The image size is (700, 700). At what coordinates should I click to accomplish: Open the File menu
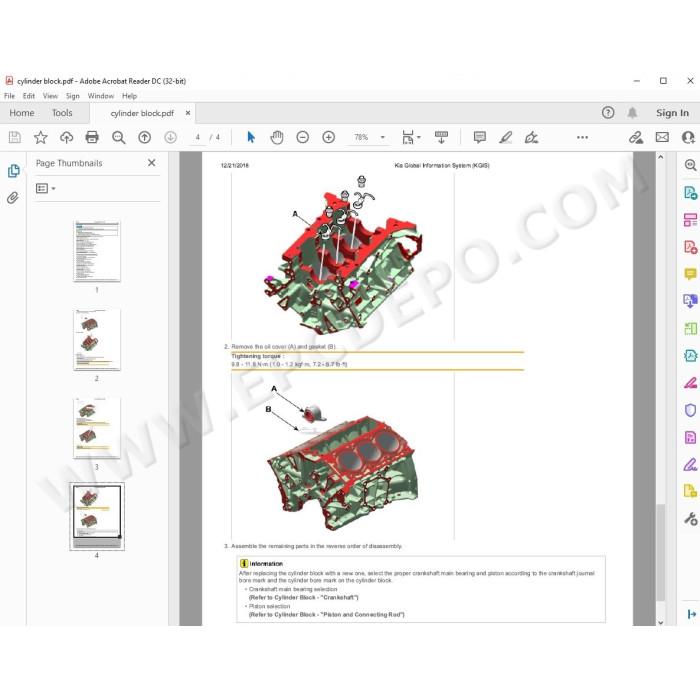(x=9, y=96)
